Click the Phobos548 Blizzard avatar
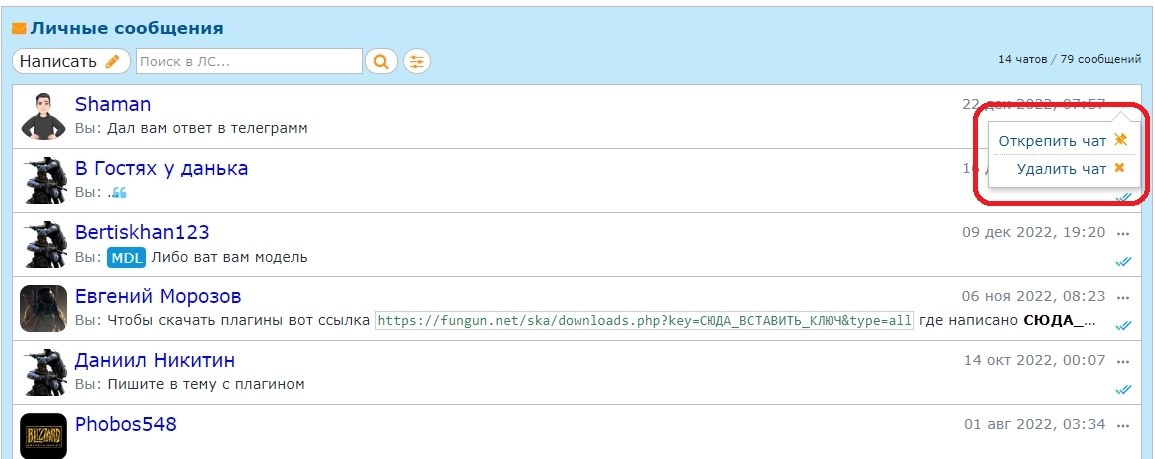The image size is (1155, 459). [43, 436]
